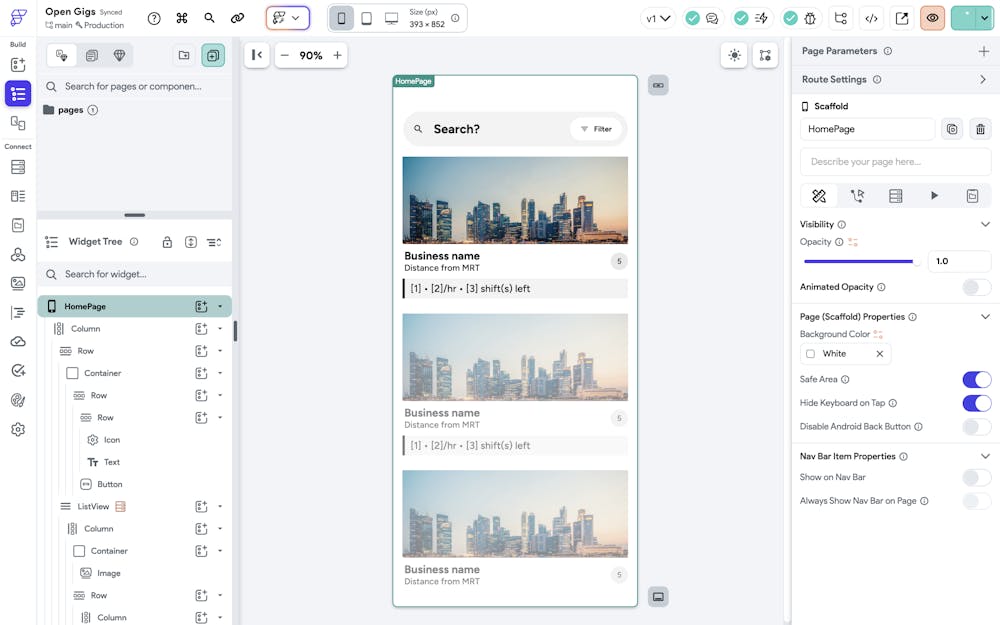This screenshot has width=1000, height=625.
Task: Turn off Hide Keyboard on Tap
Action: click(976, 403)
